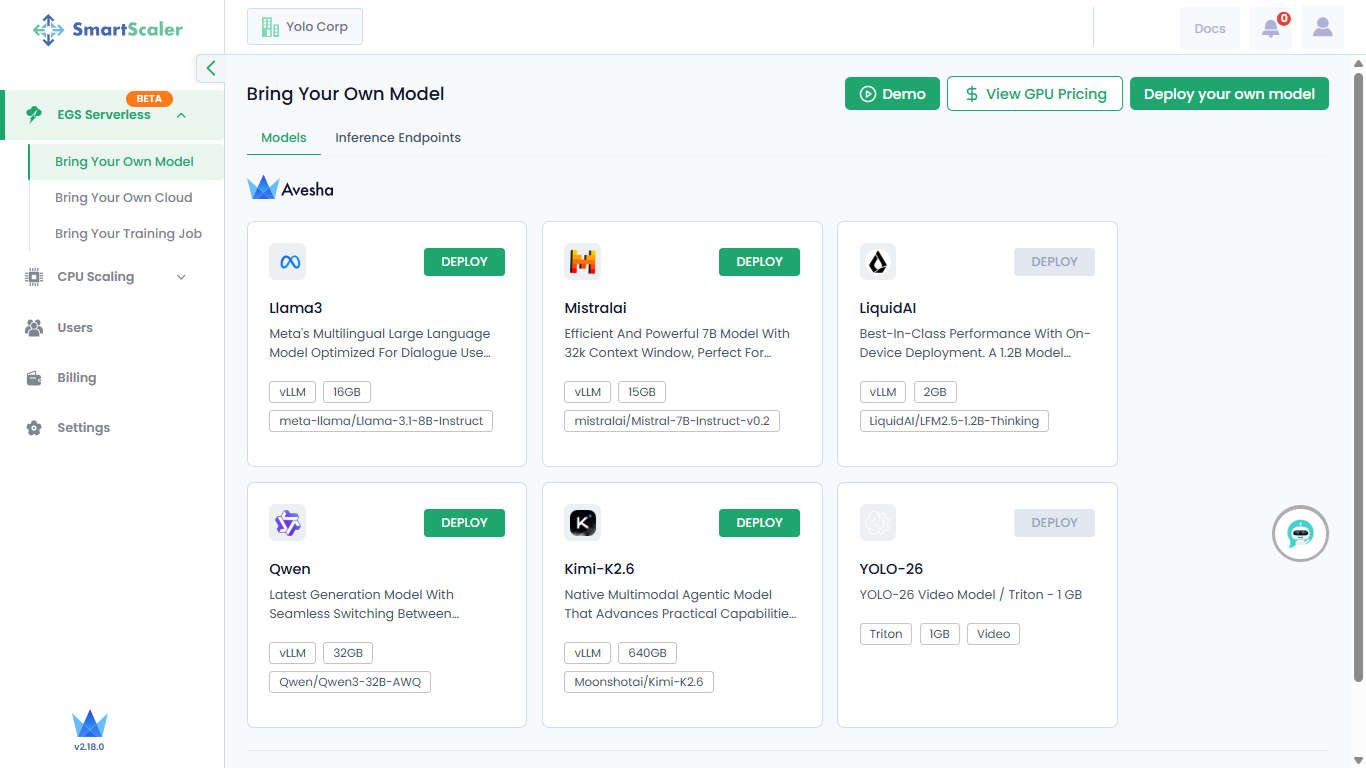Click the 2GB tag on LiquidAI card
This screenshot has height=768, width=1366.
[935, 392]
